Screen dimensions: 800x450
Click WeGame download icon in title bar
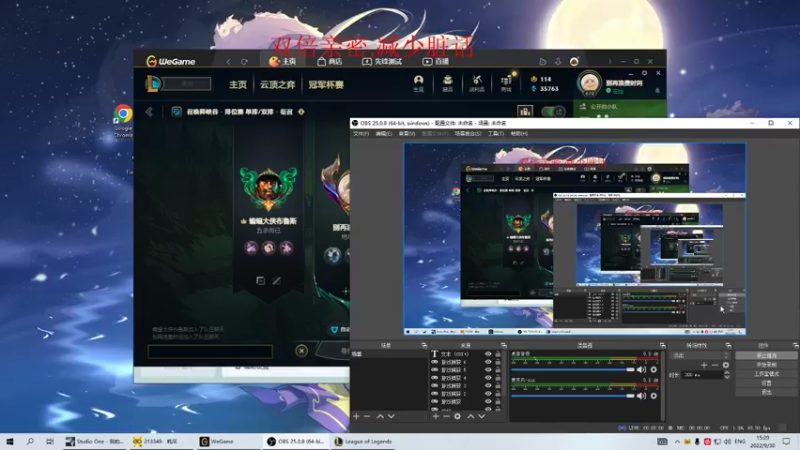pos(558,61)
